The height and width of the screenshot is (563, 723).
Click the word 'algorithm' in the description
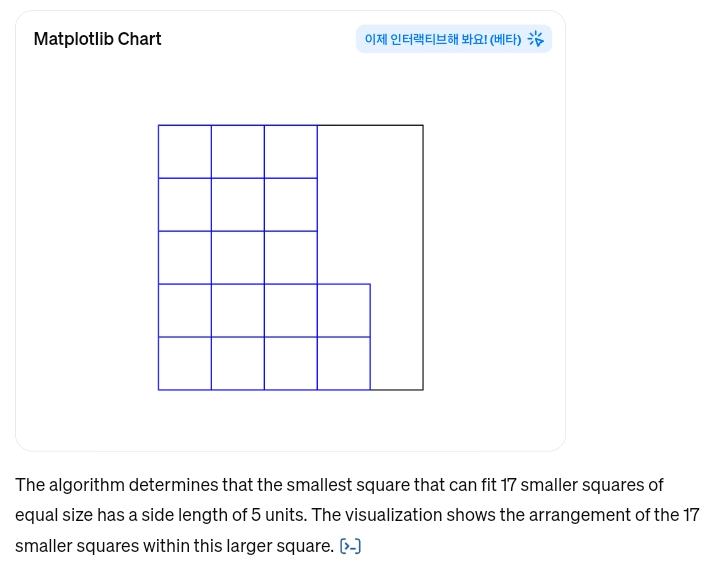(x=87, y=485)
